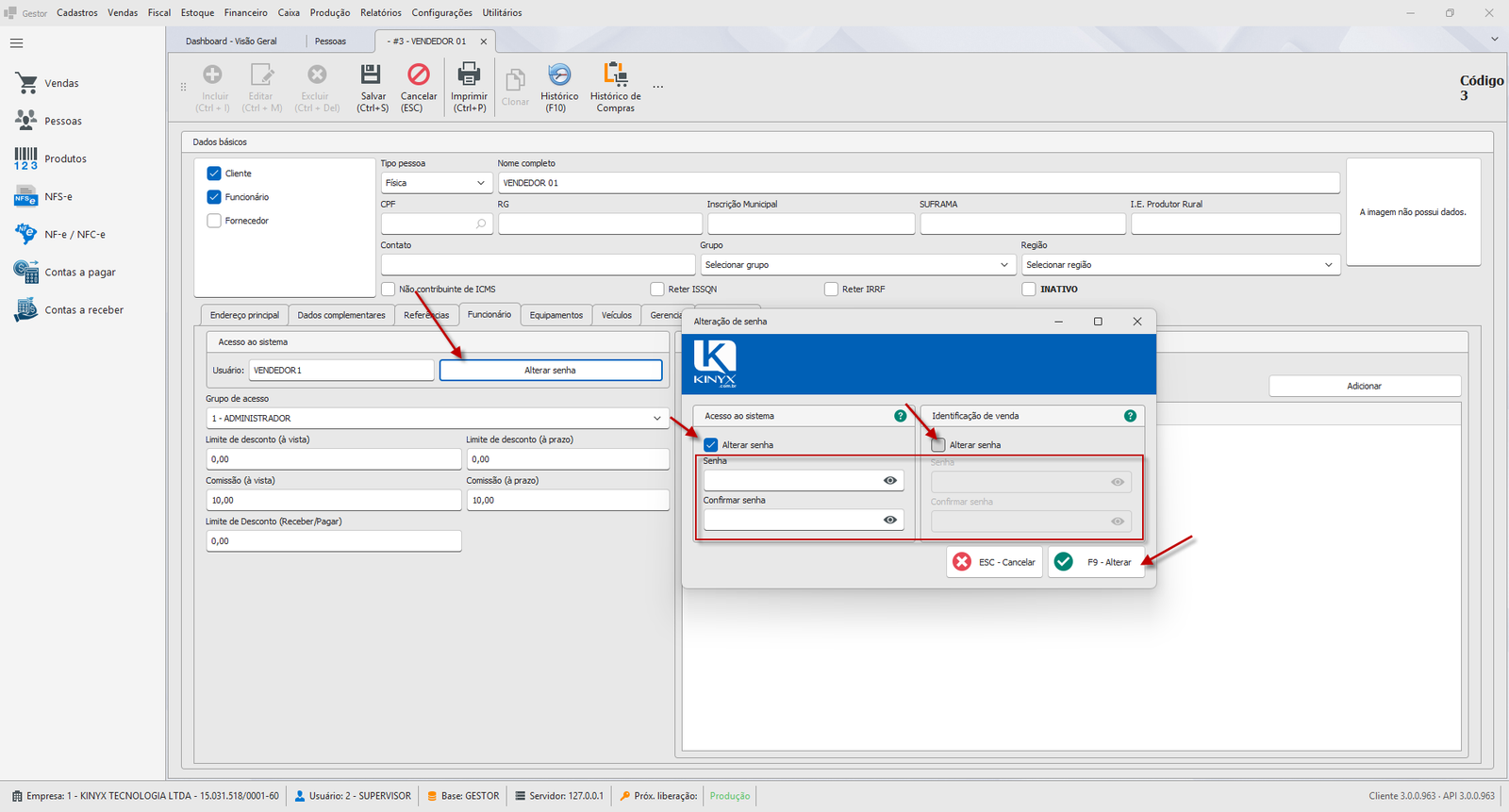Open Histórico de Compras icon
The image size is (1509, 812).
615,75
